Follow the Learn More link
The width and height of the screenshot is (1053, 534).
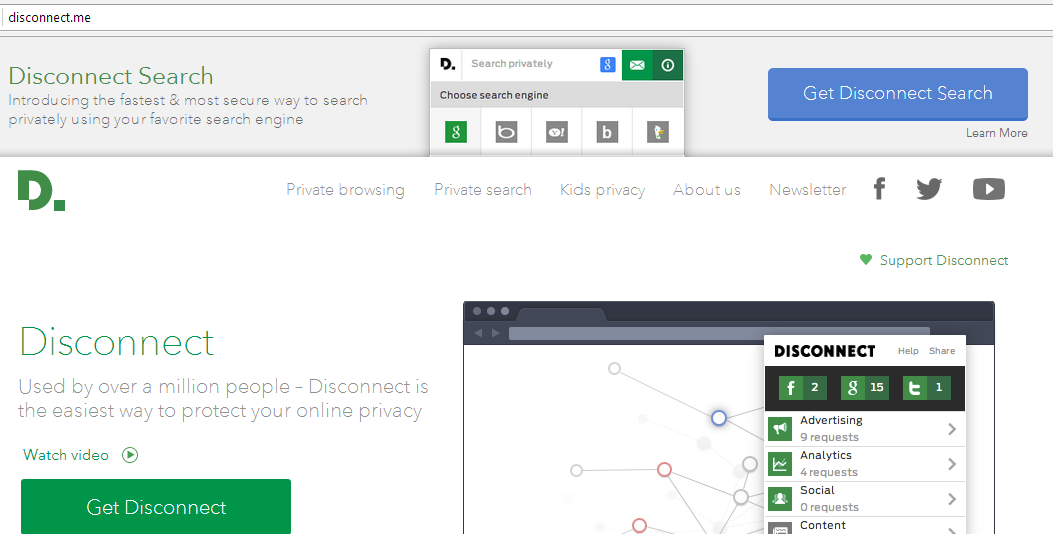(997, 133)
